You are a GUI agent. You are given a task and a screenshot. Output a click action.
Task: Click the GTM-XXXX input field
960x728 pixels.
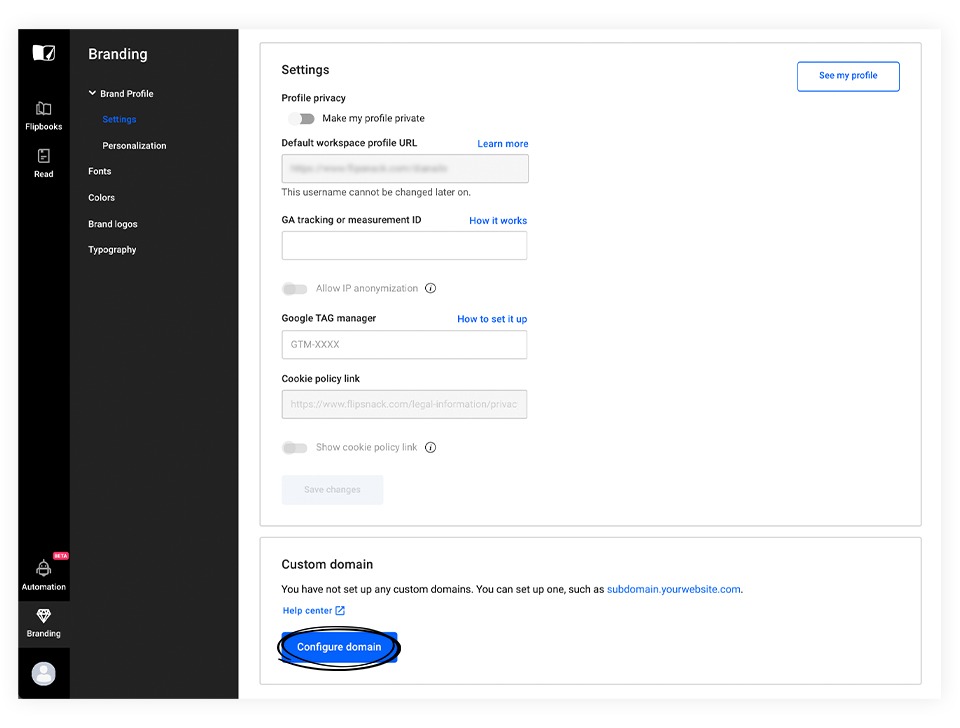pyautogui.click(x=404, y=344)
